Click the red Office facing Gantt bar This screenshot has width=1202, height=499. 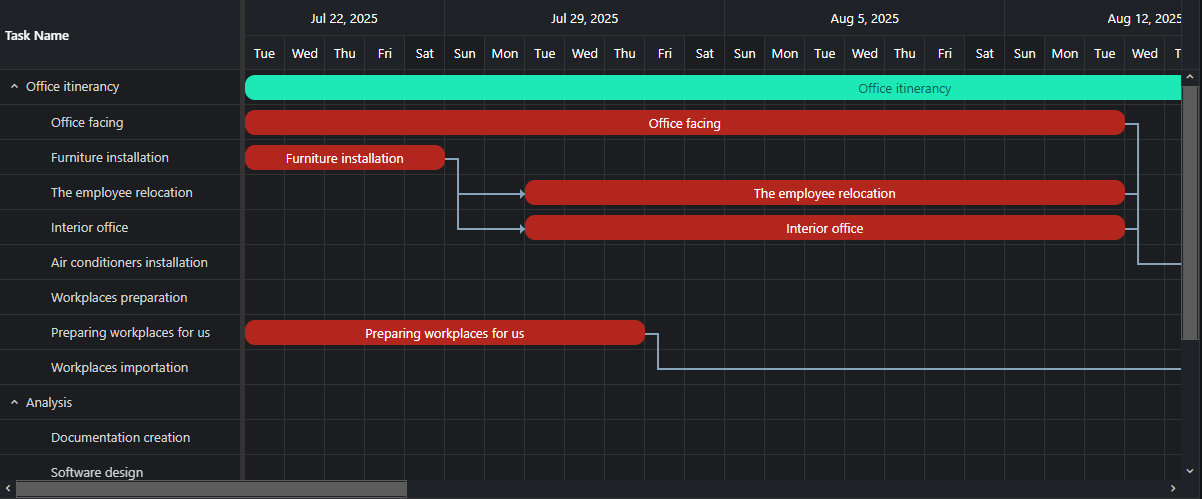point(685,123)
